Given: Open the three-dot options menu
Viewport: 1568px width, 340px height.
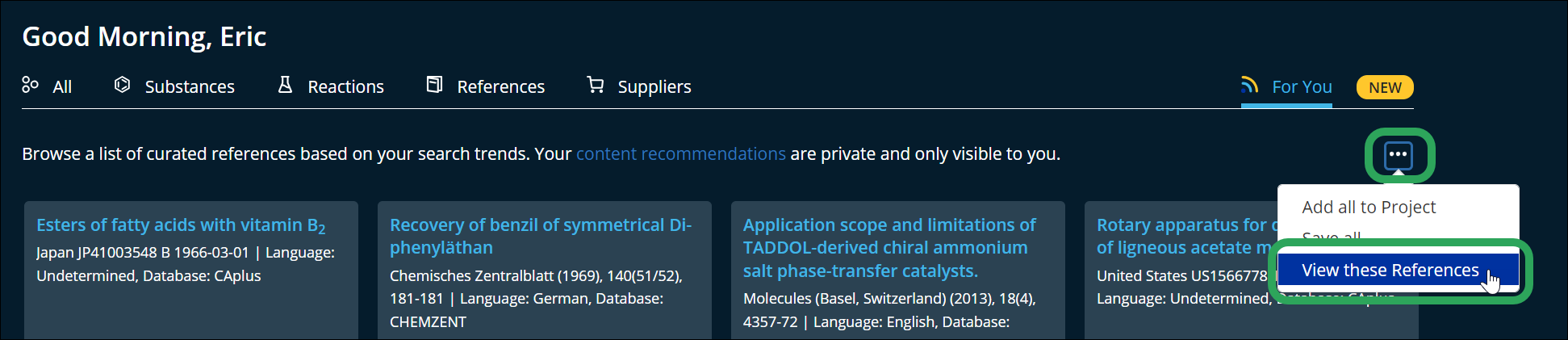Looking at the screenshot, I should tap(1398, 154).
